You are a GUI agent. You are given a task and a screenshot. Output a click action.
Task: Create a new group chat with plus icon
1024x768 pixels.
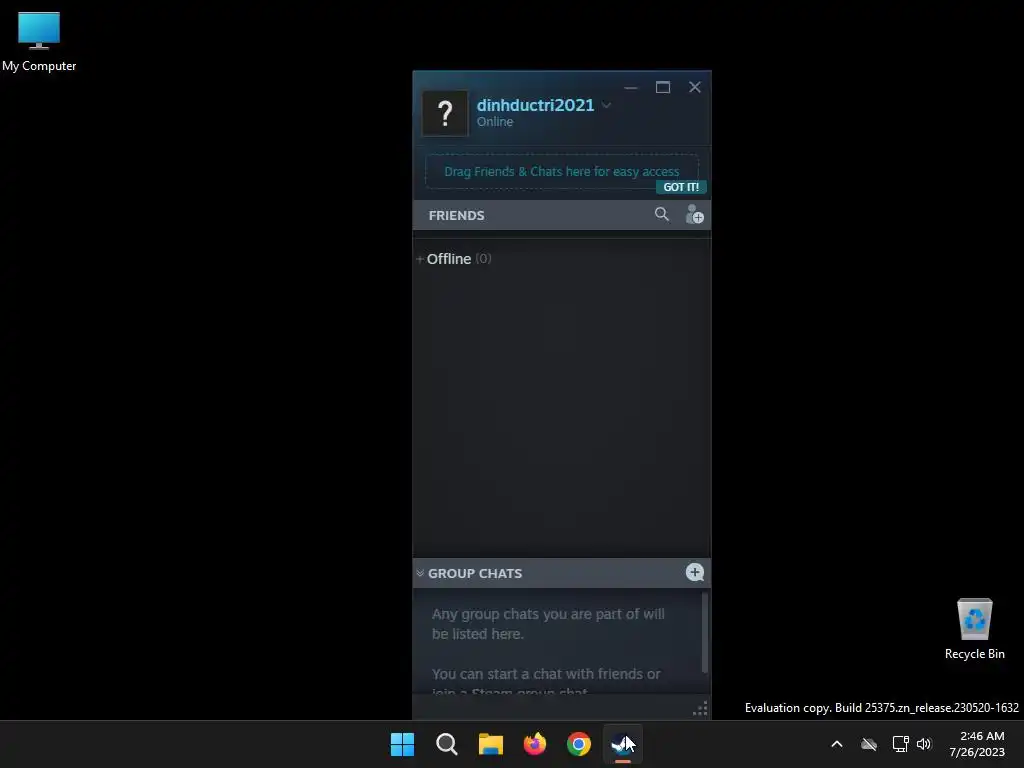[694, 573]
